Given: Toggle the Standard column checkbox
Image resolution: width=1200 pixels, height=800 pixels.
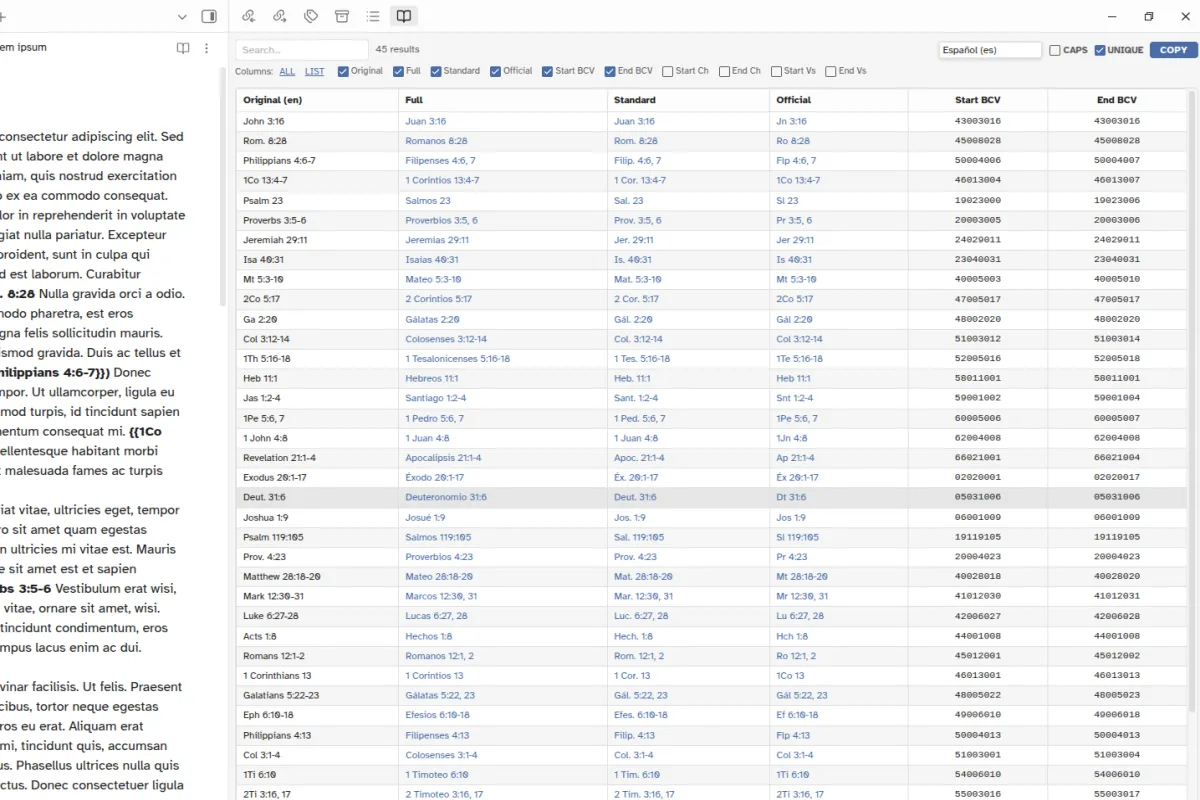Looking at the screenshot, I should 436,71.
